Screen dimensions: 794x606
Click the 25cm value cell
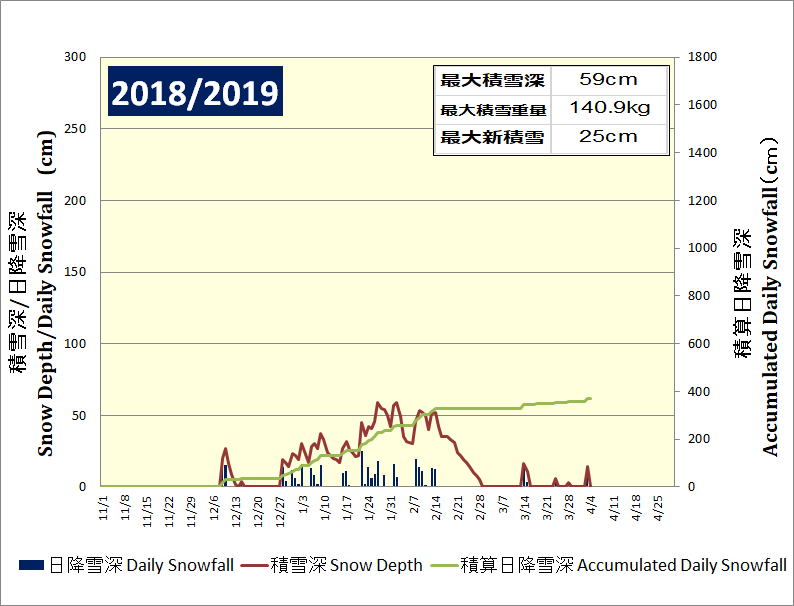point(608,137)
